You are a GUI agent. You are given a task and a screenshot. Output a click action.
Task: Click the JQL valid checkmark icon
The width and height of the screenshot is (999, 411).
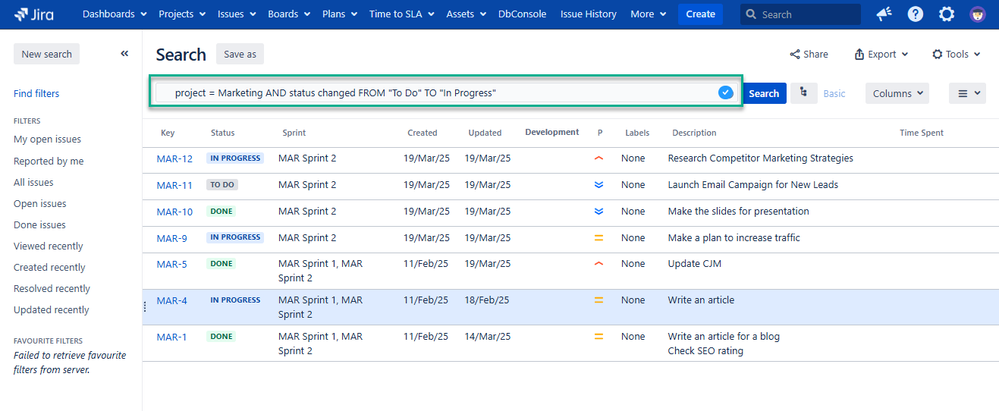(x=725, y=93)
